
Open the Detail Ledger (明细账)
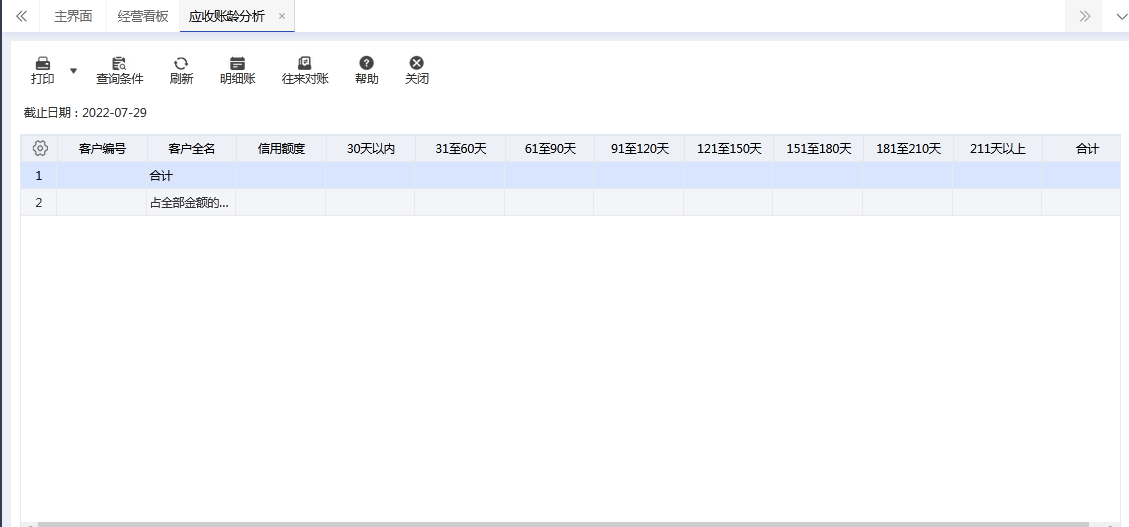tap(237, 64)
